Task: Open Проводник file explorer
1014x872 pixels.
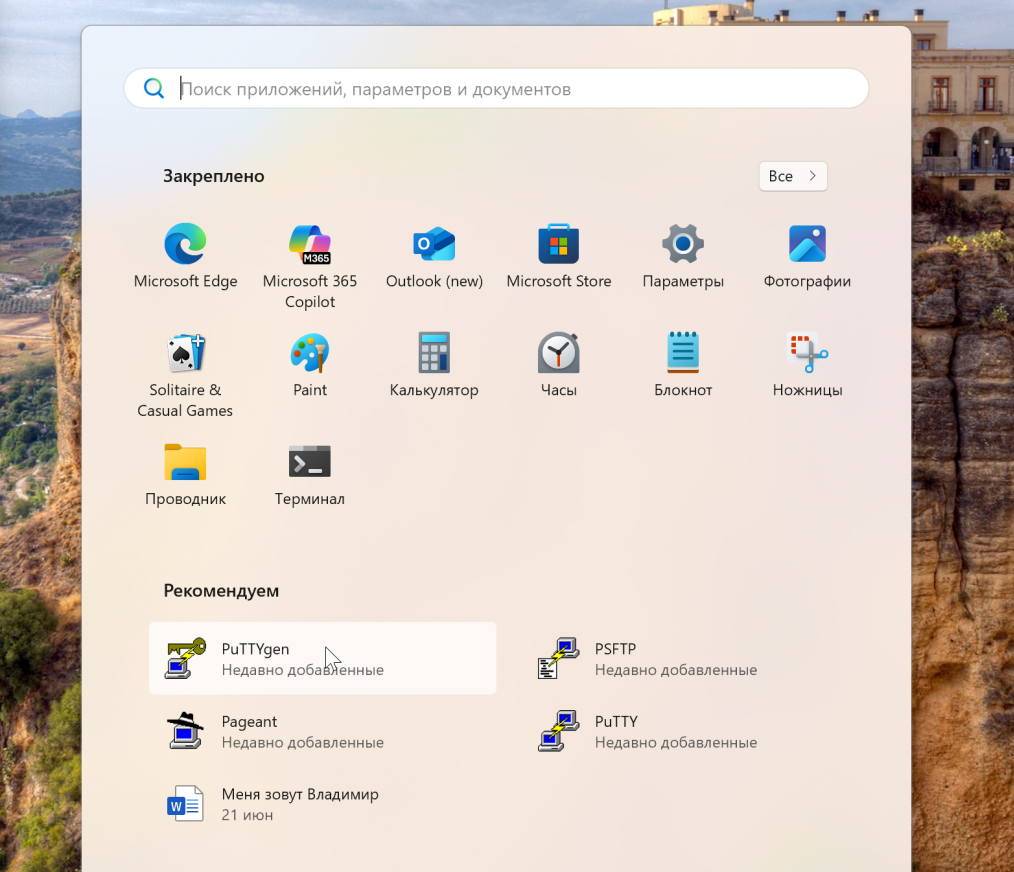Action: [185, 474]
